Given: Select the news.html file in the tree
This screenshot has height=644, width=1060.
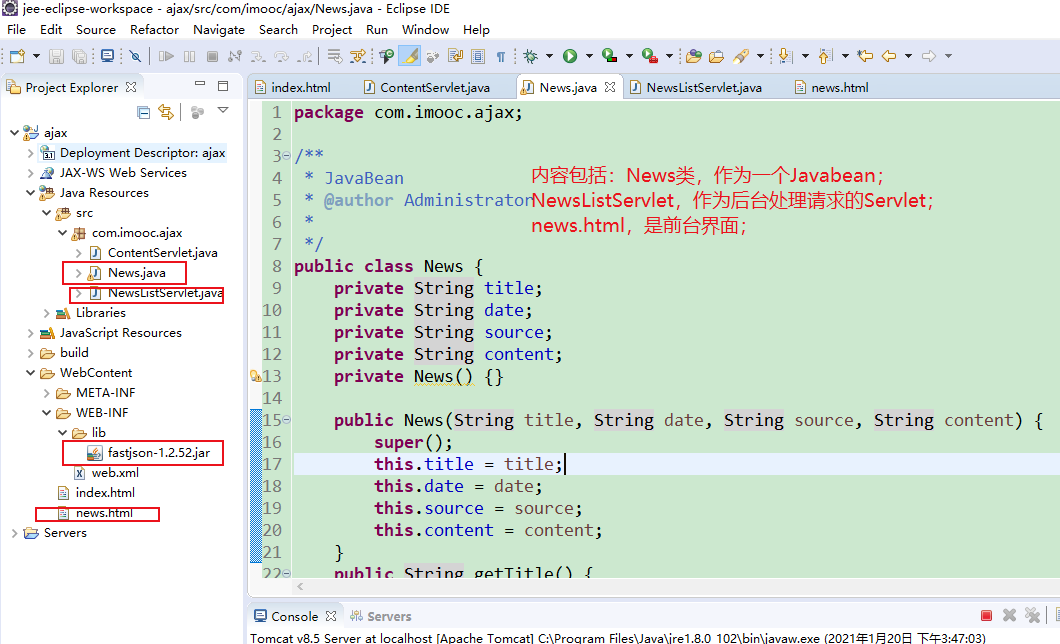Looking at the screenshot, I should click(104, 513).
